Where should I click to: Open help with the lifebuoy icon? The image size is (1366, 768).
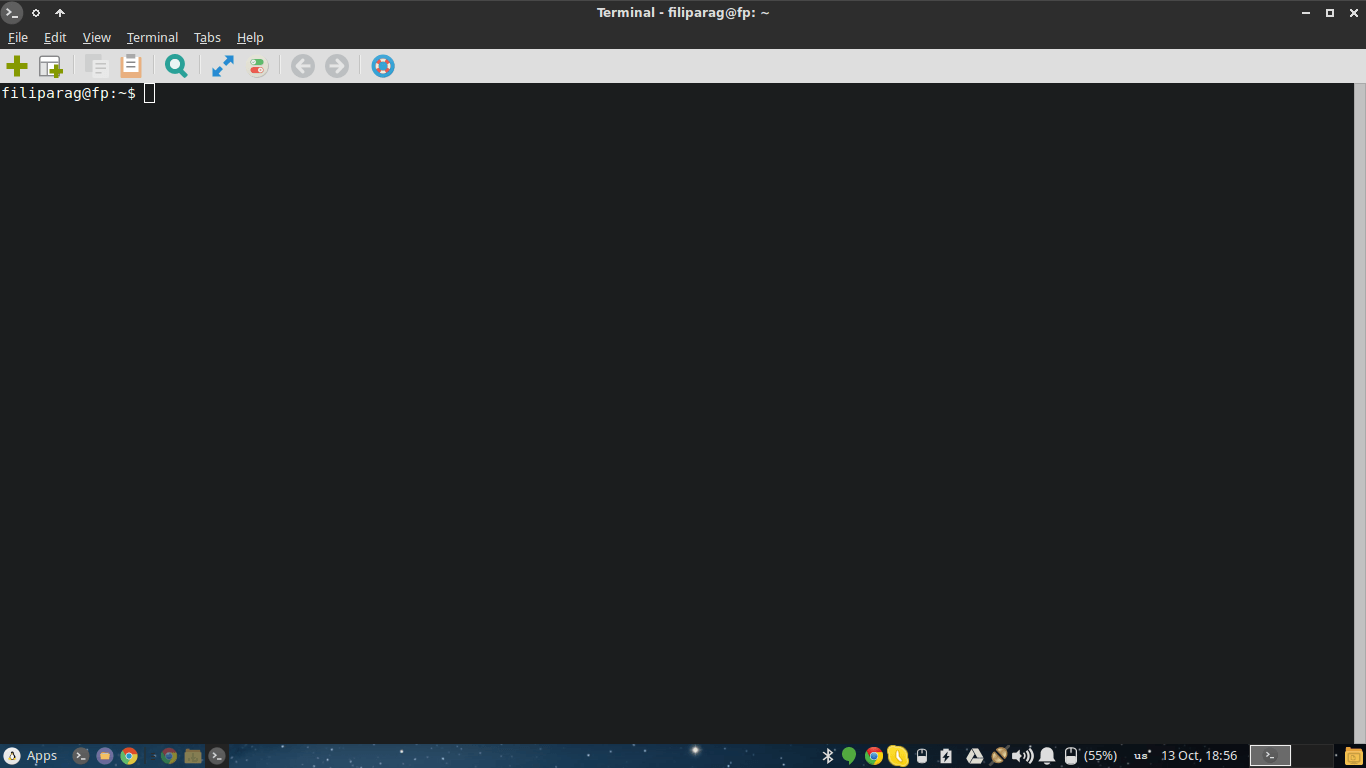tap(383, 66)
